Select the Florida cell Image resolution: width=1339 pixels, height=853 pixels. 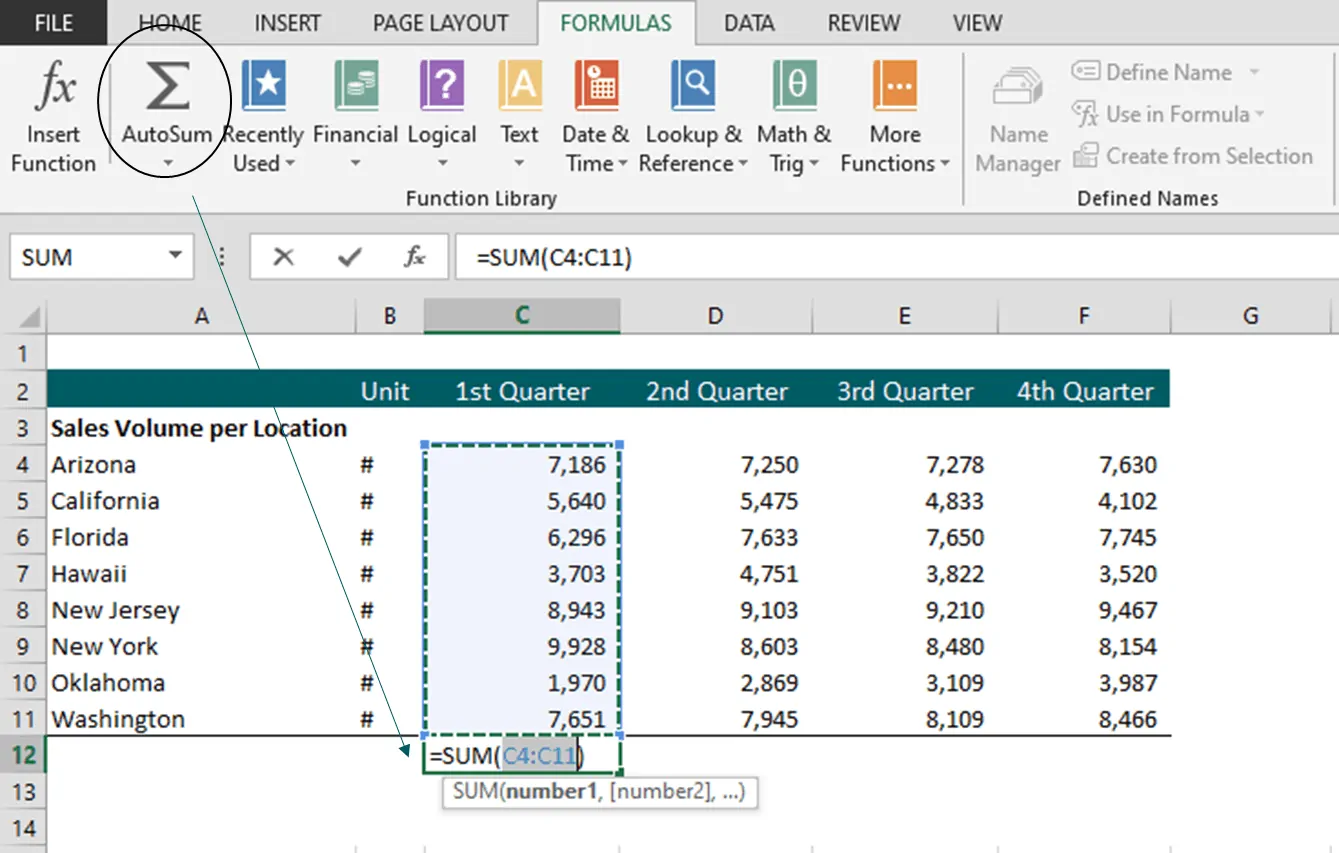[x=200, y=538]
